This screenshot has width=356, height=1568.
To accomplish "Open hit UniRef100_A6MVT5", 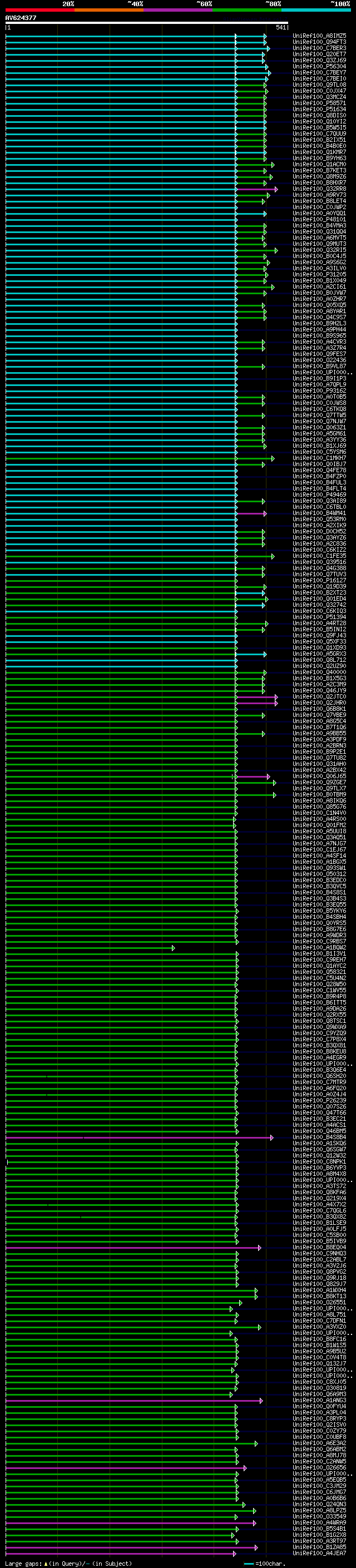I will click(x=319, y=238).
